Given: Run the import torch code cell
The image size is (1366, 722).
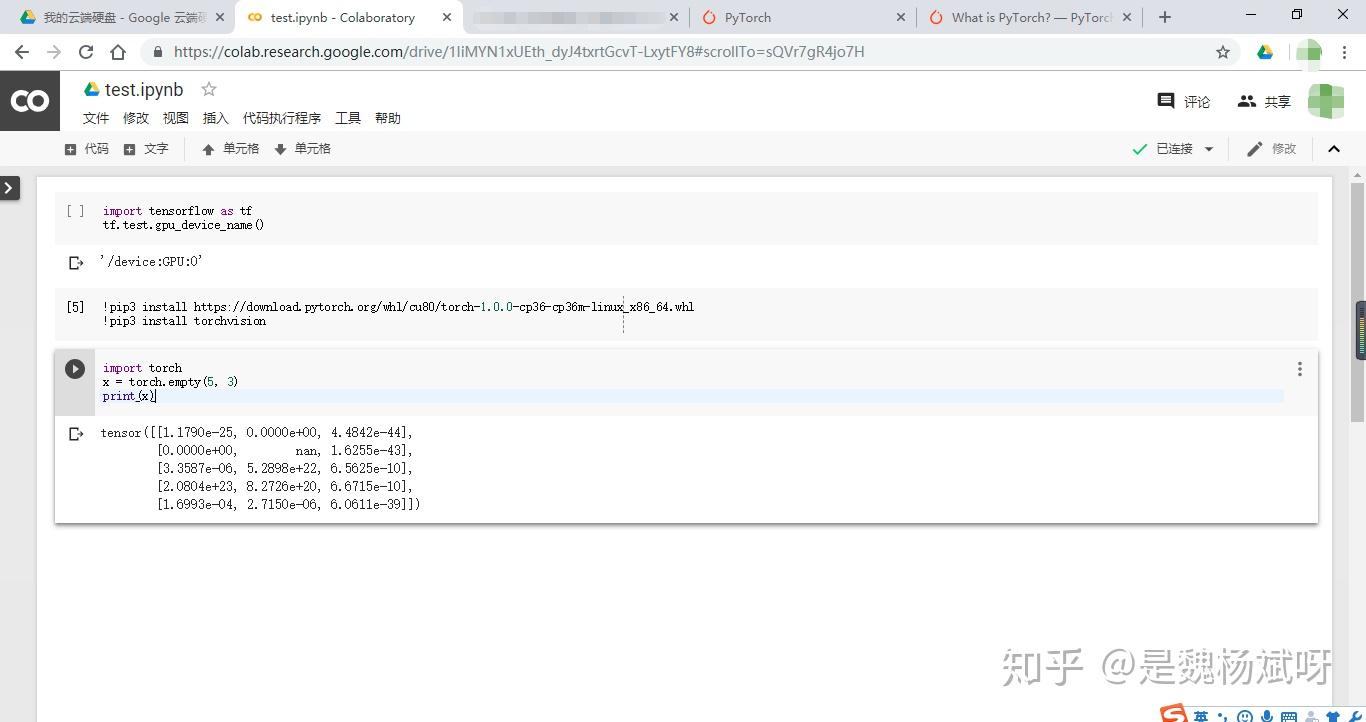Looking at the screenshot, I should [x=75, y=368].
